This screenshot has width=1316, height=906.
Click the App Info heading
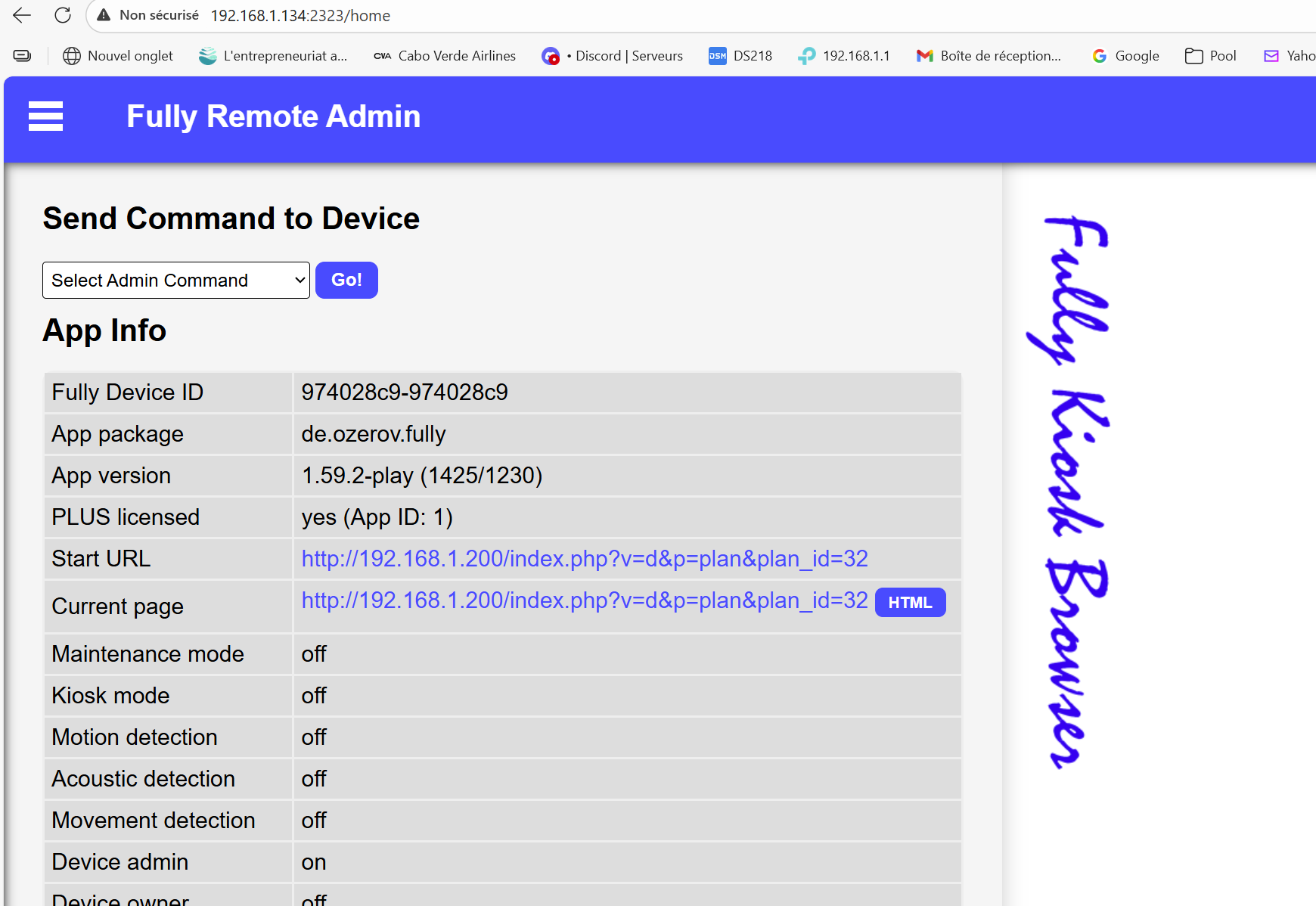(x=104, y=330)
